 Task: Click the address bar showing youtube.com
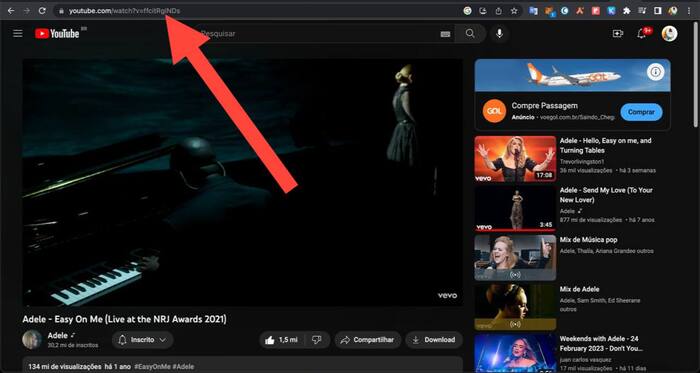coord(263,11)
